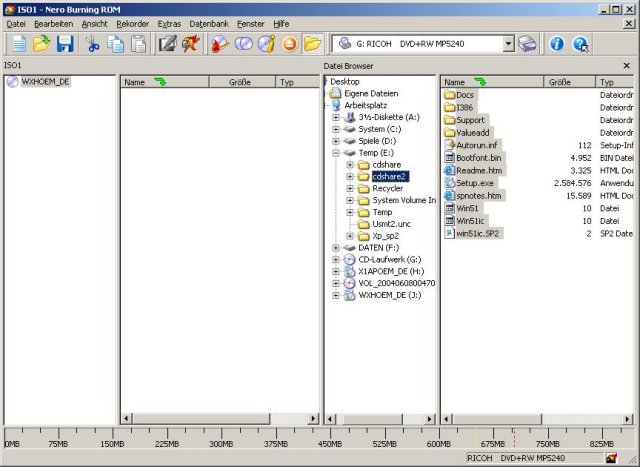This screenshot has height=467, width=640.
Task: Open the Extras menu
Action: pos(169,24)
